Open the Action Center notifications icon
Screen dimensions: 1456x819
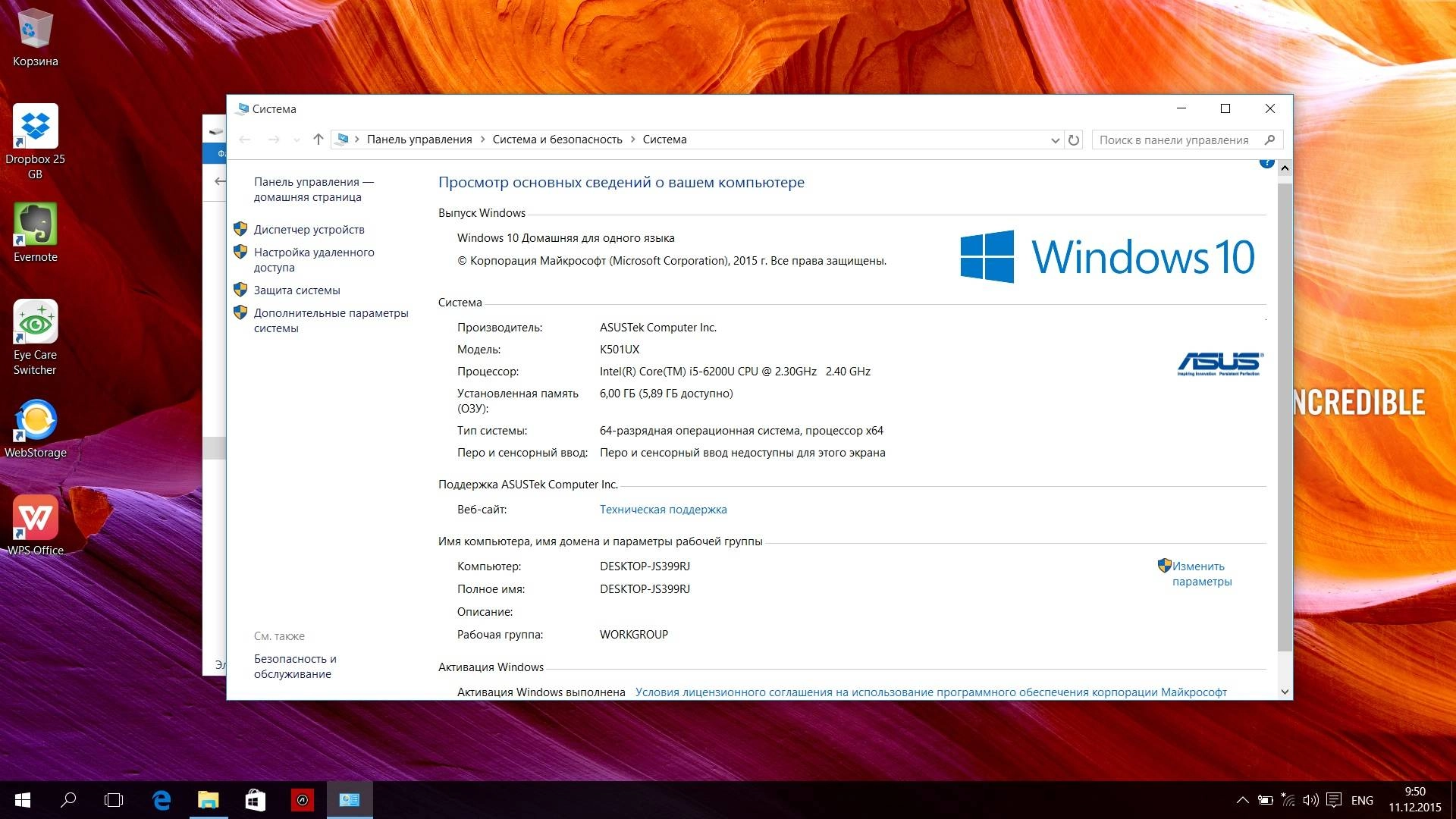coord(1335,800)
